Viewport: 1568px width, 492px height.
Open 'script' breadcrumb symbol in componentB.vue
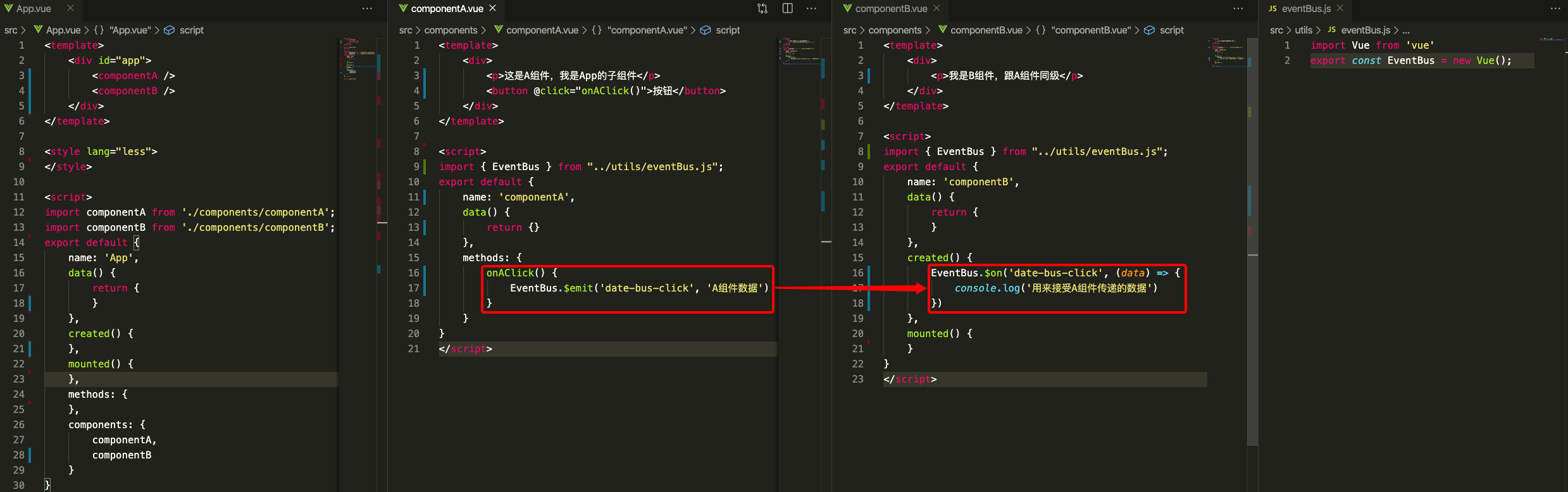(1171, 30)
